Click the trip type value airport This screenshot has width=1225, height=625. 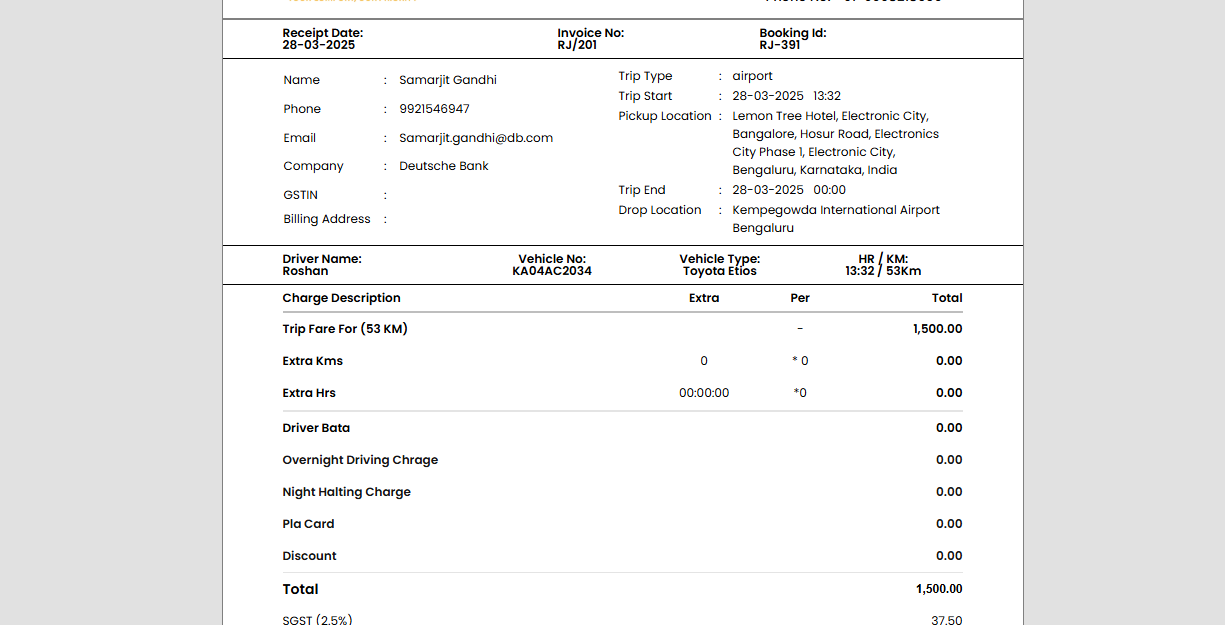(x=752, y=76)
